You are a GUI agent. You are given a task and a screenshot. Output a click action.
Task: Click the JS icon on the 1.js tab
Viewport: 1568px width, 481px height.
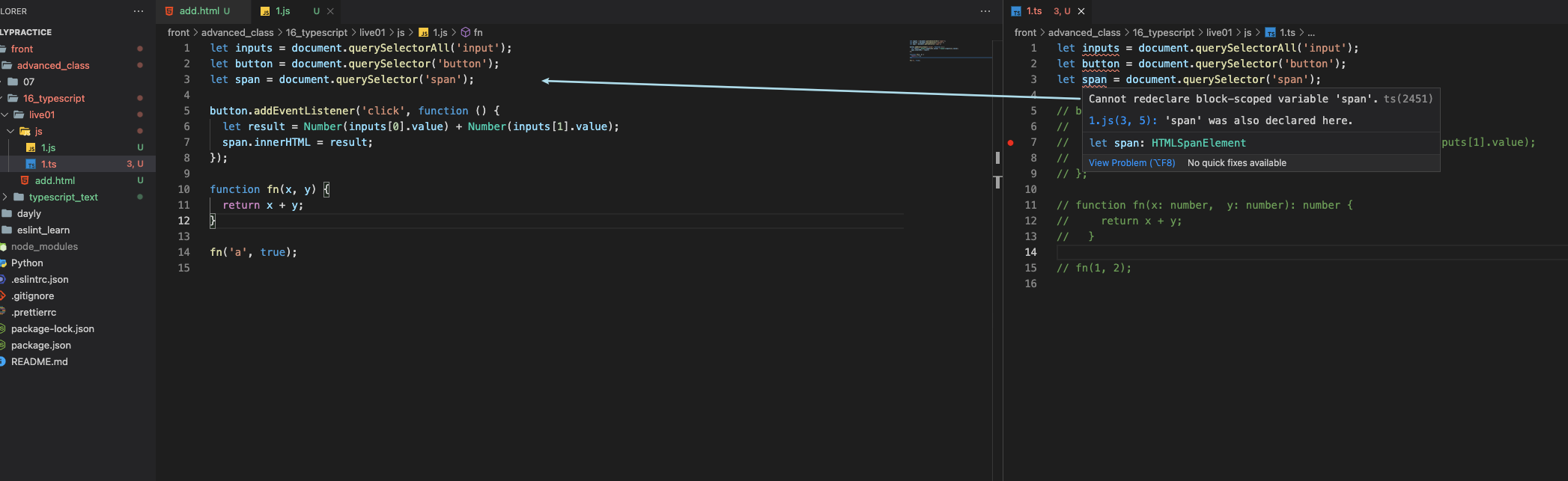pyautogui.click(x=265, y=11)
